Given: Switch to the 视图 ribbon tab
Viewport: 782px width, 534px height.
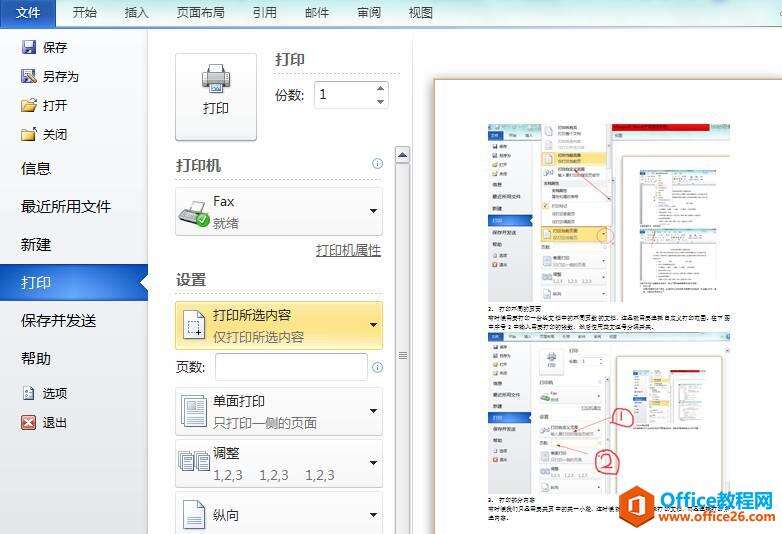Looking at the screenshot, I should coord(420,12).
